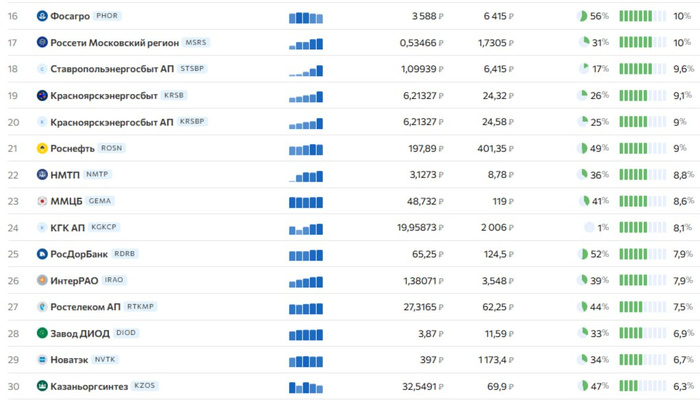Click the NMTP ticker badge
The image size is (700, 402).
point(97,174)
